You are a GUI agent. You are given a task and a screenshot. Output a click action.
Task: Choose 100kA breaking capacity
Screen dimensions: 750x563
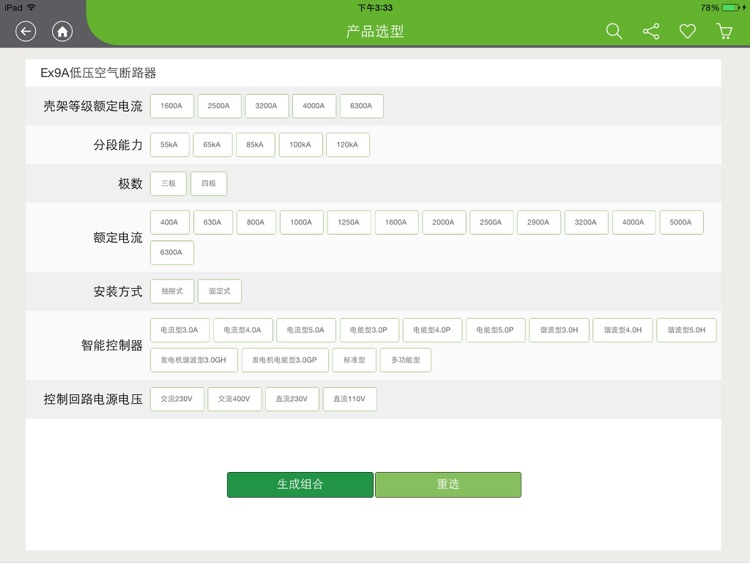click(300, 144)
